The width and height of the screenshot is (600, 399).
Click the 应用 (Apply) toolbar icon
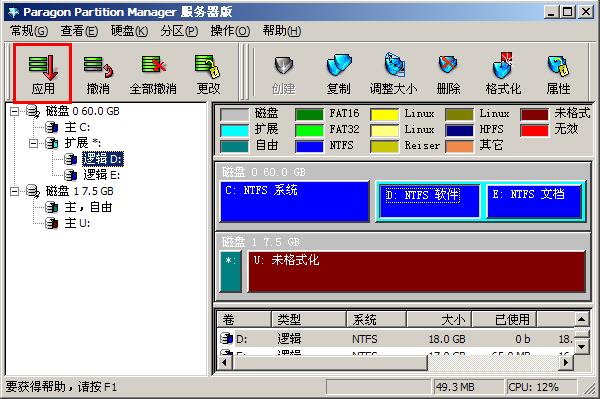(x=43, y=67)
